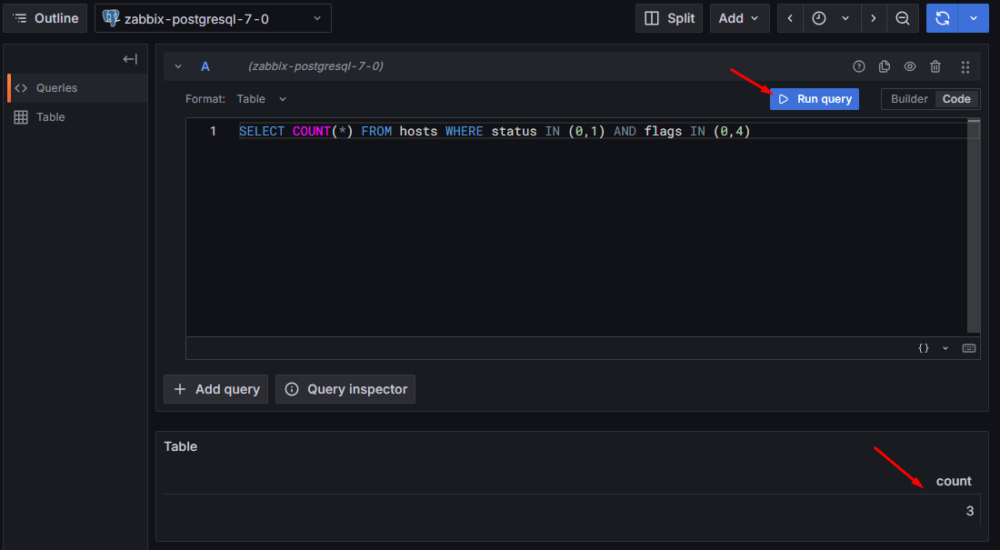Collapse query row A chevron
This screenshot has height=550, width=1000.
tap(178, 67)
